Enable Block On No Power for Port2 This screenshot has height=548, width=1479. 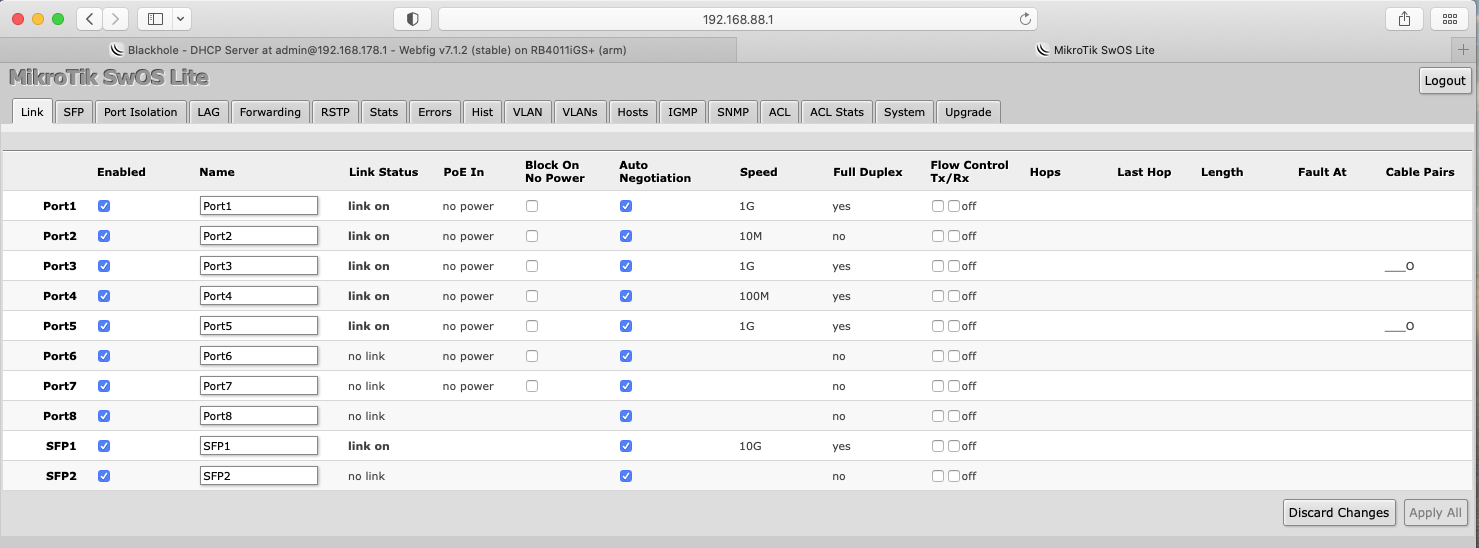click(532, 236)
